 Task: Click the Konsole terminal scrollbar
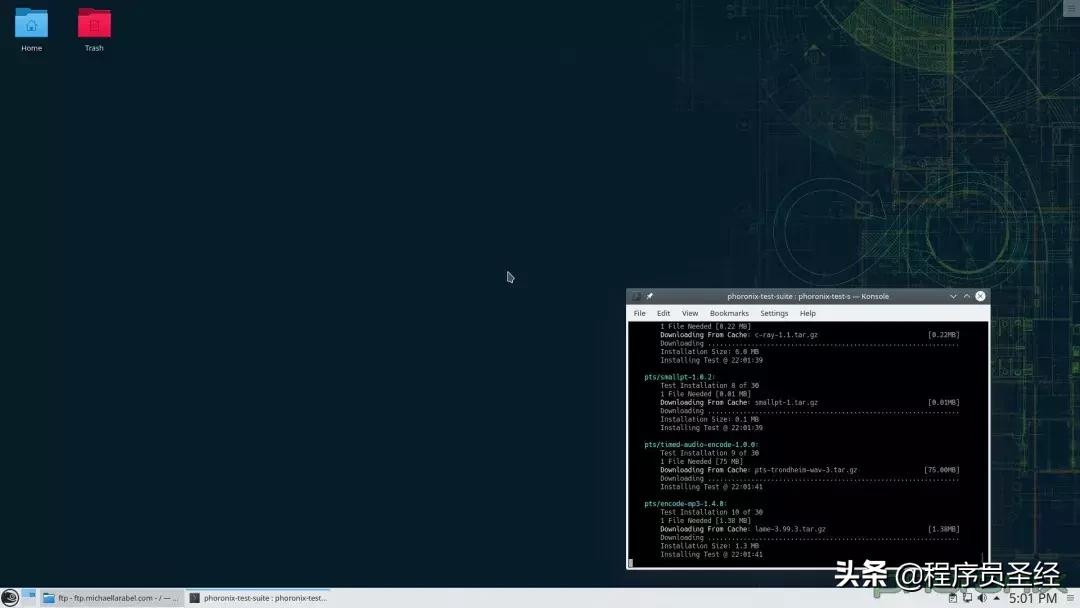(984, 440)
